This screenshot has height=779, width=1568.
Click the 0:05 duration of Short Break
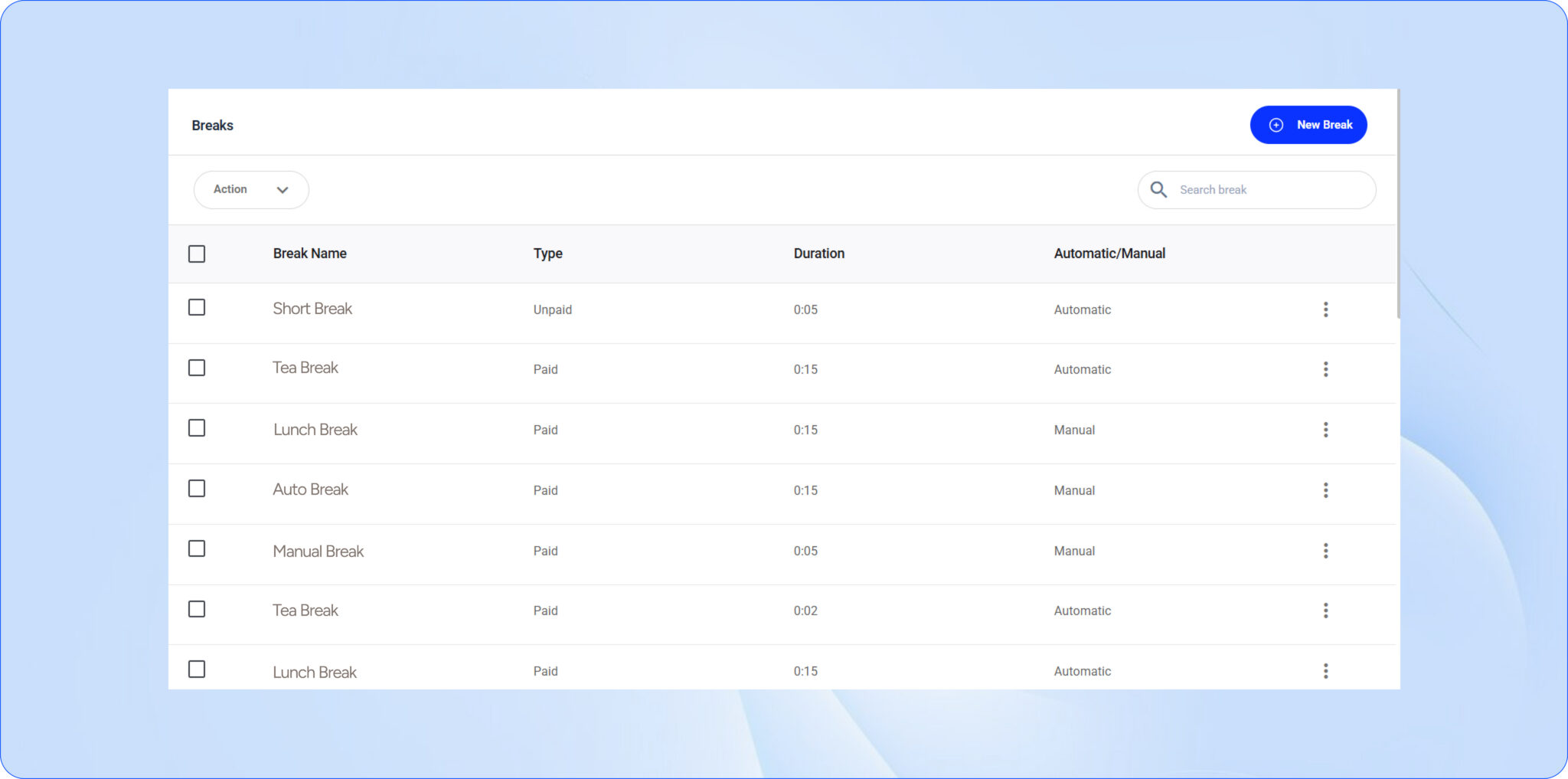(x=805, y=309)
